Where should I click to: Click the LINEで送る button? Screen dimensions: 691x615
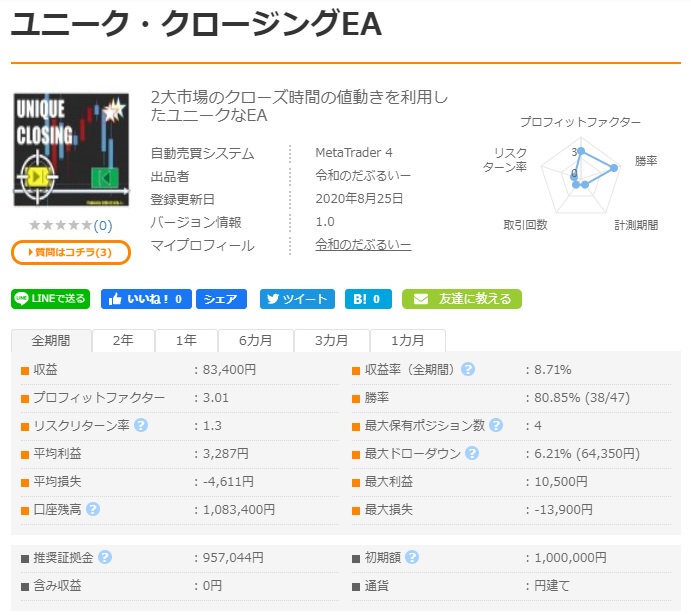pos(51,299)
